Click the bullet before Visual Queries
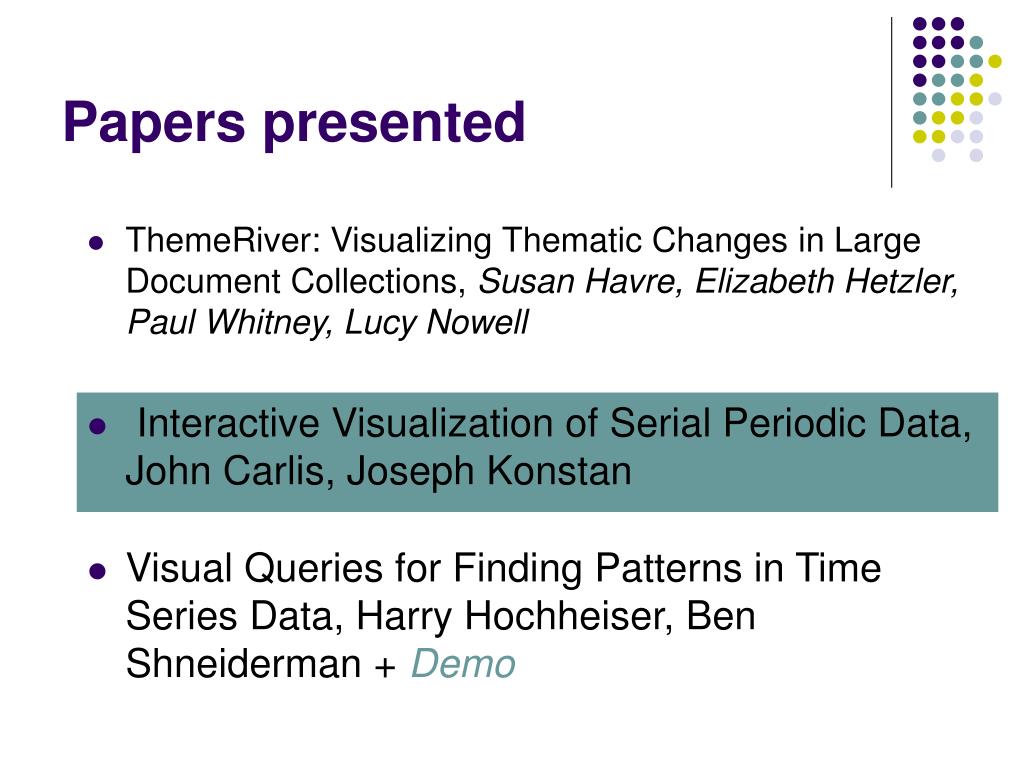Viewport: 1024px width, 768px height. pyautogui.click(x=97, y=571)
